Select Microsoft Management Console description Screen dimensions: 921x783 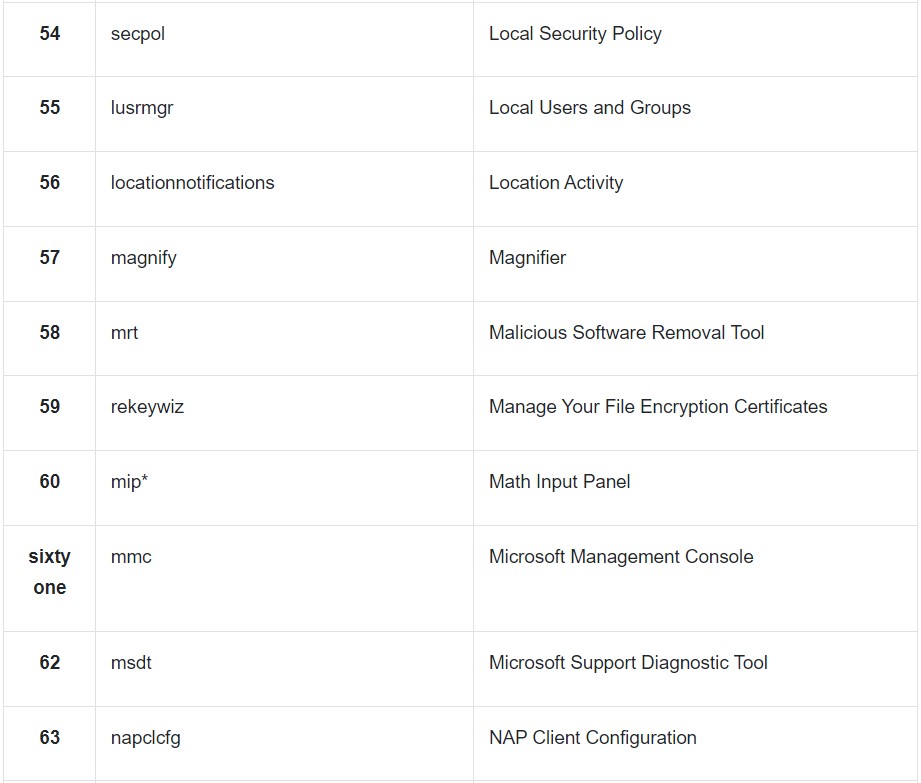[621, 557]
